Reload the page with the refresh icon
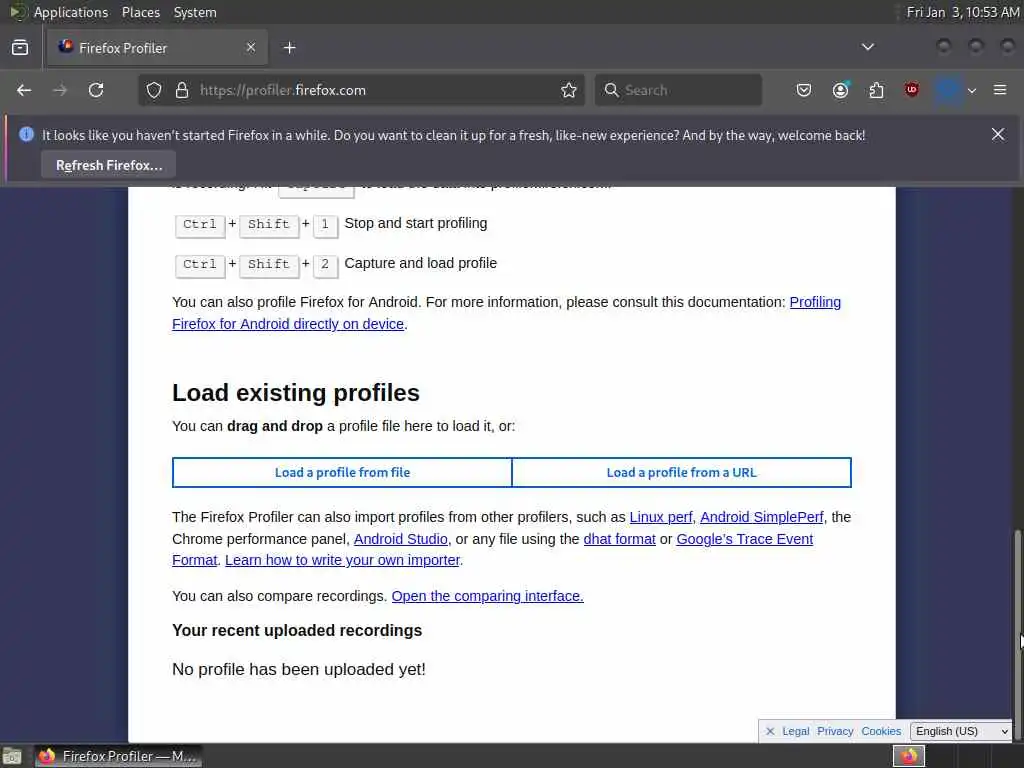The width and height of the screenshot is (1024, 768). (96, 90)
